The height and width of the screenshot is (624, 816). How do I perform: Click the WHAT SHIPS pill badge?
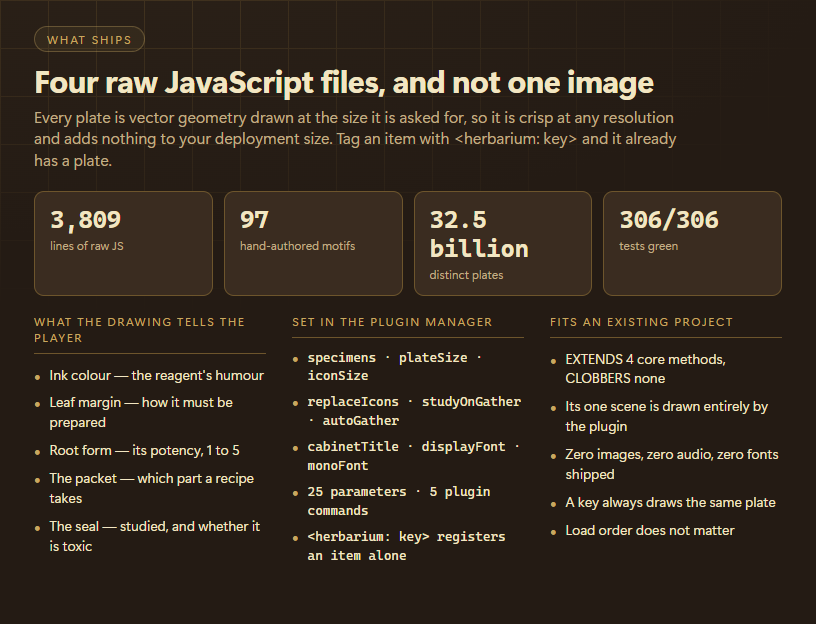89,39
